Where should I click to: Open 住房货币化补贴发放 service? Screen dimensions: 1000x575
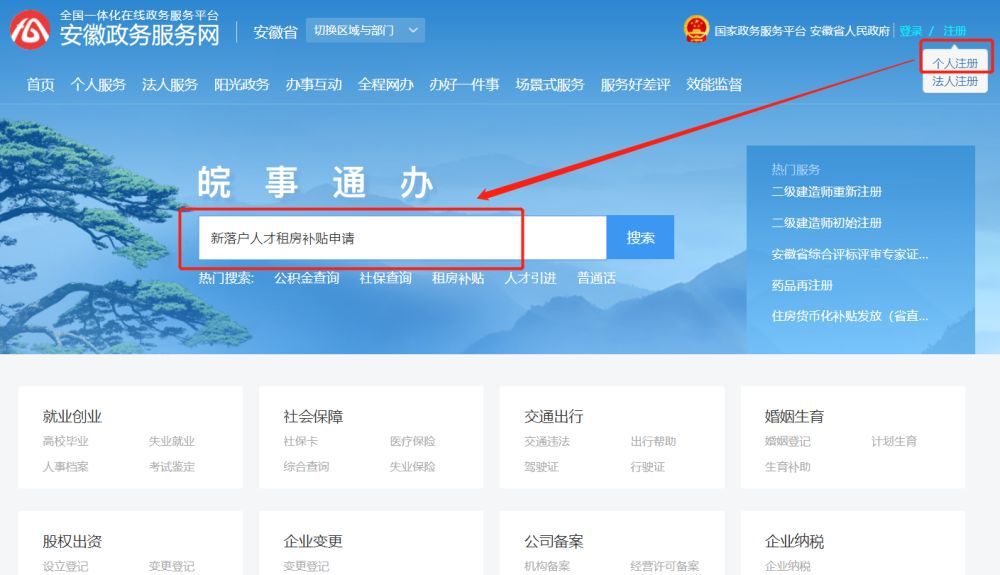click(849, 316)
